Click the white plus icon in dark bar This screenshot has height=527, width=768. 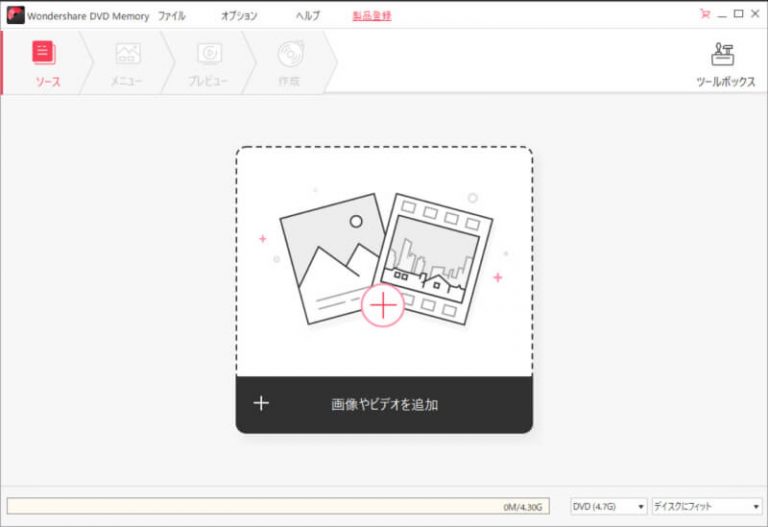click(261, 403)
